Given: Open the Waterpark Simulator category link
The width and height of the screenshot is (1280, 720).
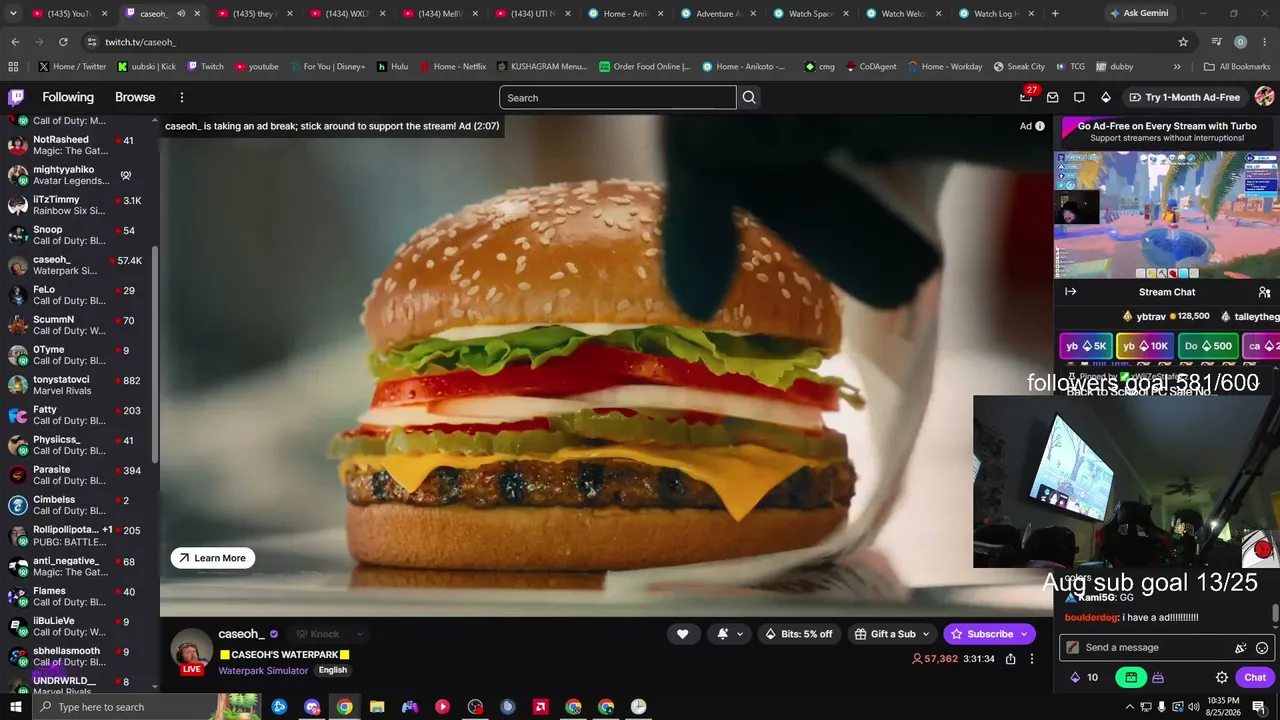Looking at the screenshot, I should (263, 671).
